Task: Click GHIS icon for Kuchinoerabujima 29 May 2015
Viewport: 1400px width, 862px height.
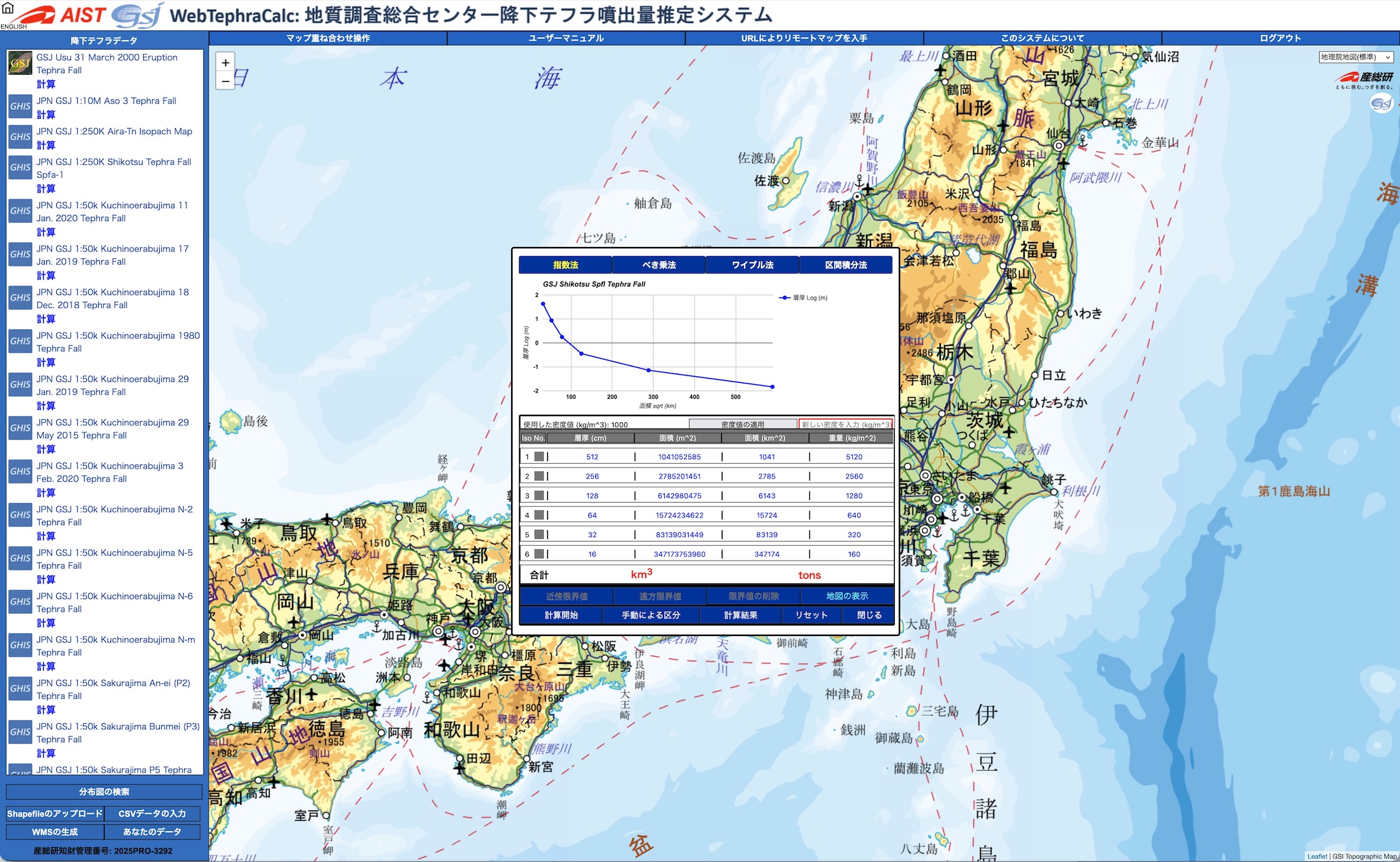Action: [x=20, y=428]
